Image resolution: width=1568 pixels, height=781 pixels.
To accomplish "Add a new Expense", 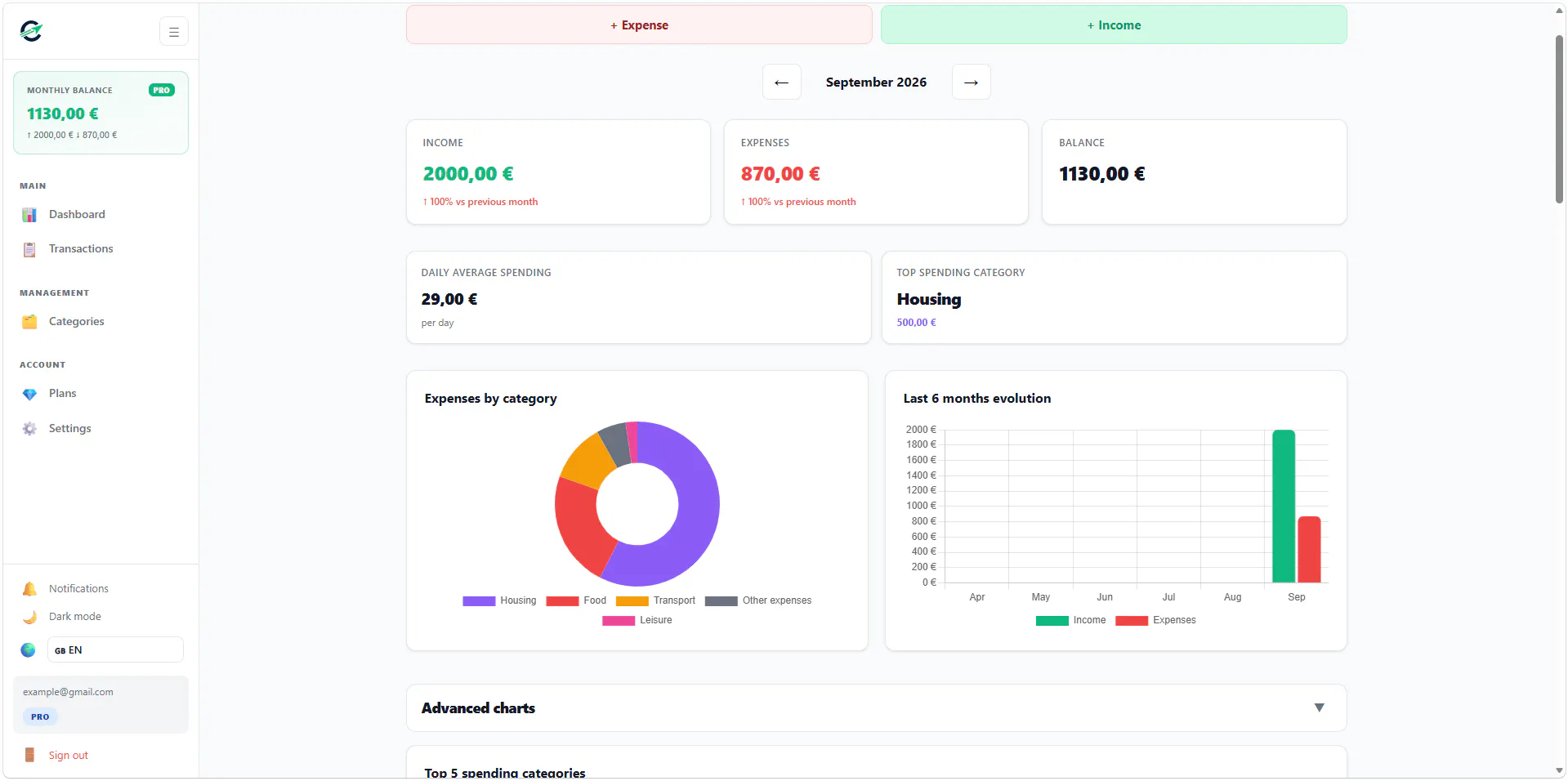I will (639, 25).
